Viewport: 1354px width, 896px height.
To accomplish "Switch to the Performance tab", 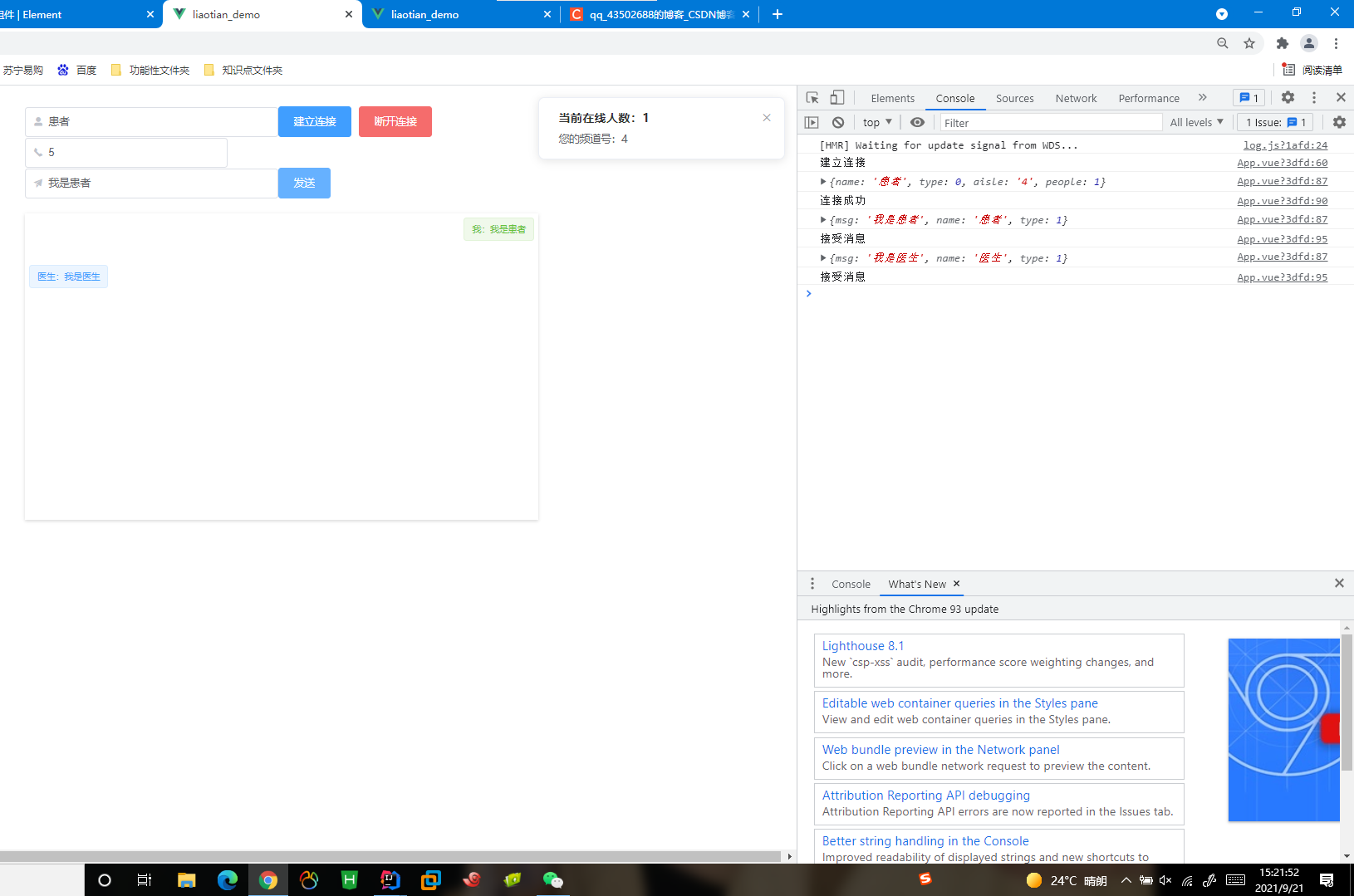I will tap(1149, 98).
